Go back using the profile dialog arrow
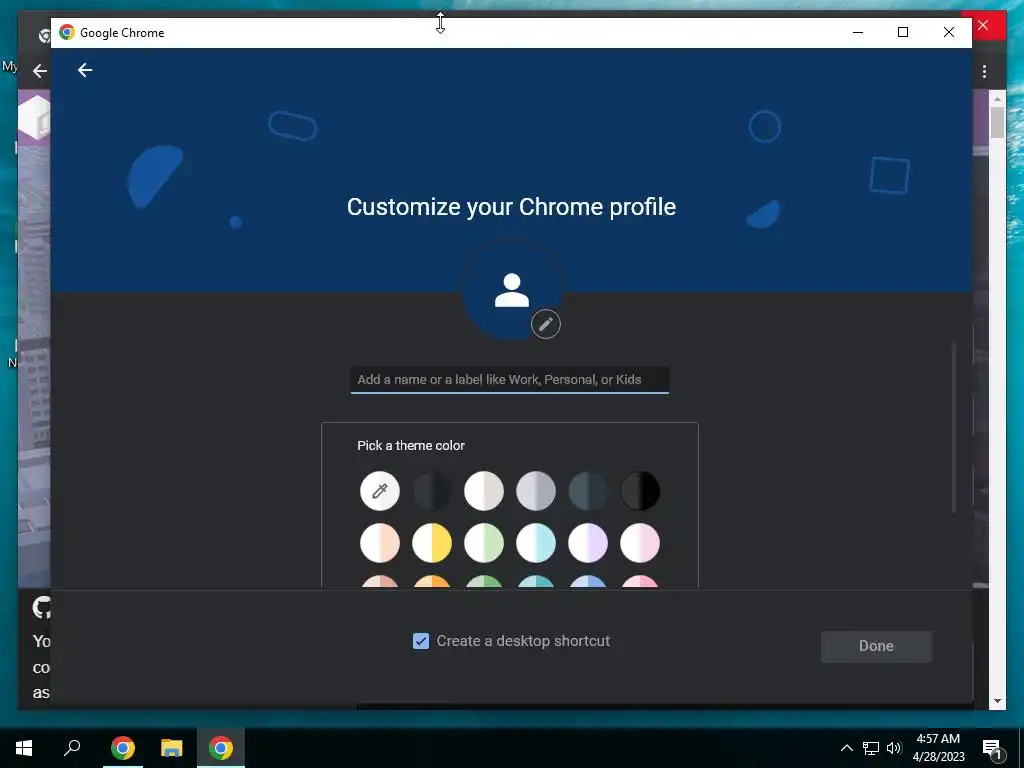 click(x=85, y=70)
